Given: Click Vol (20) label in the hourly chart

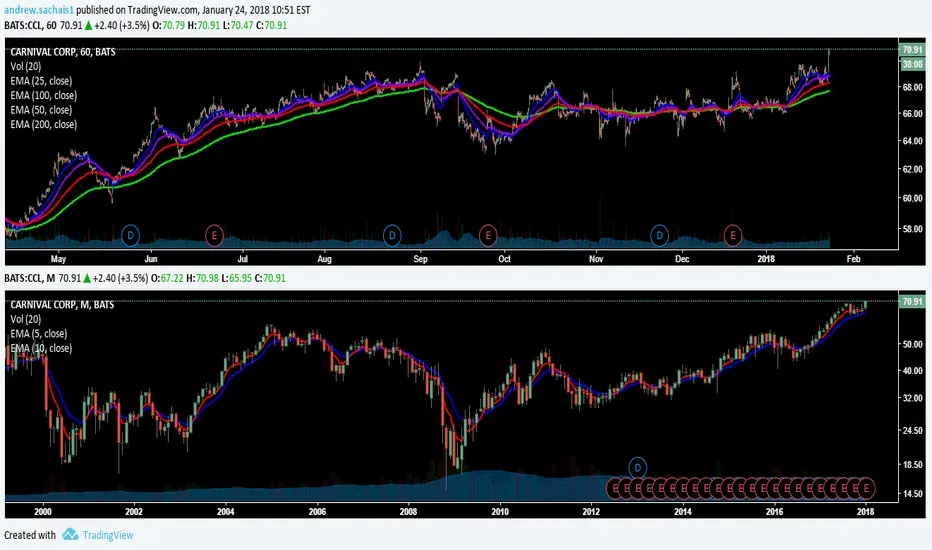Looking at the screenshot, I should click(26, 67).
